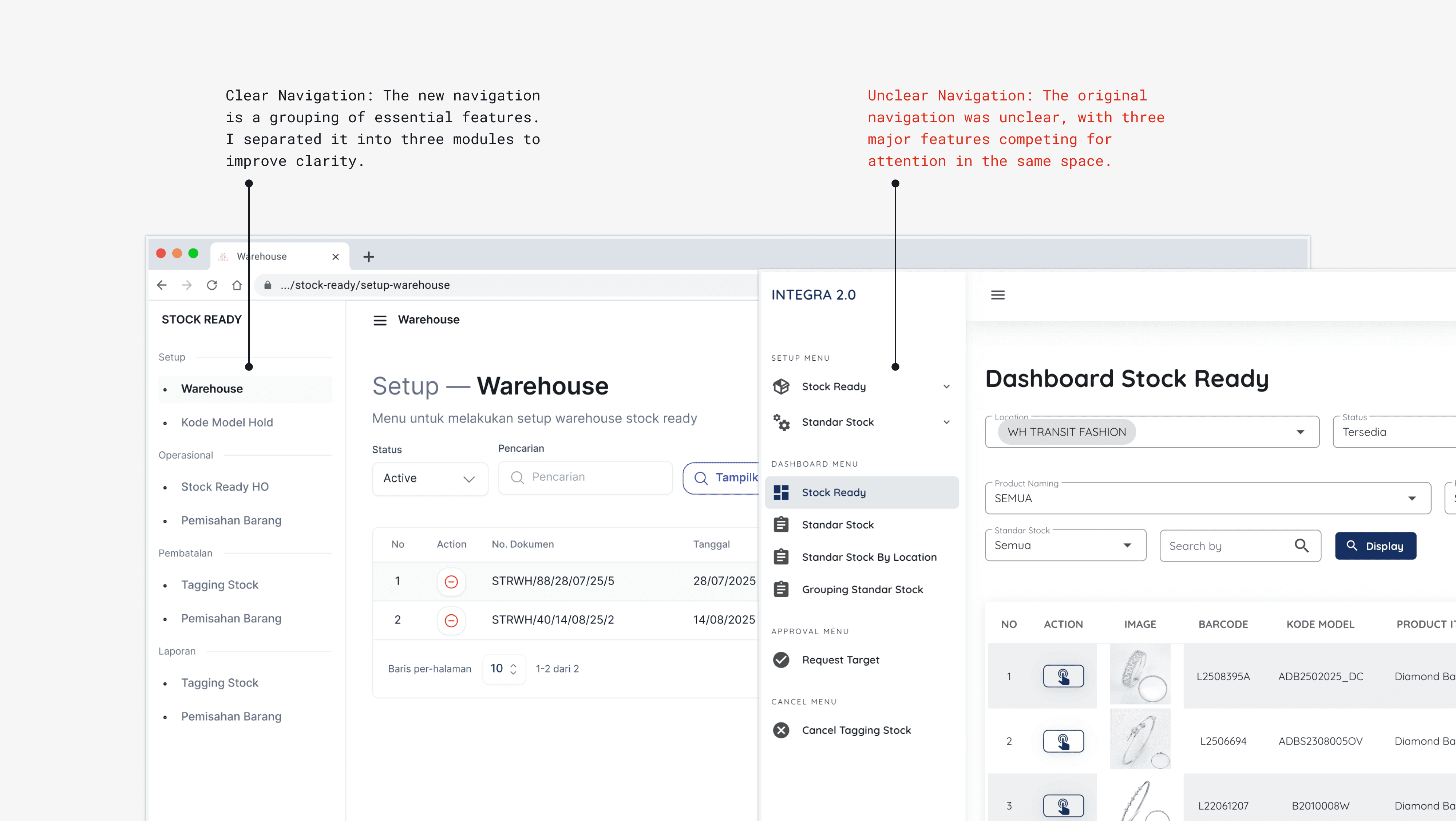Click the search magnifier in Search by field
The image size is (1456, 821).
pyautogui.click(x=1301, y=546)
